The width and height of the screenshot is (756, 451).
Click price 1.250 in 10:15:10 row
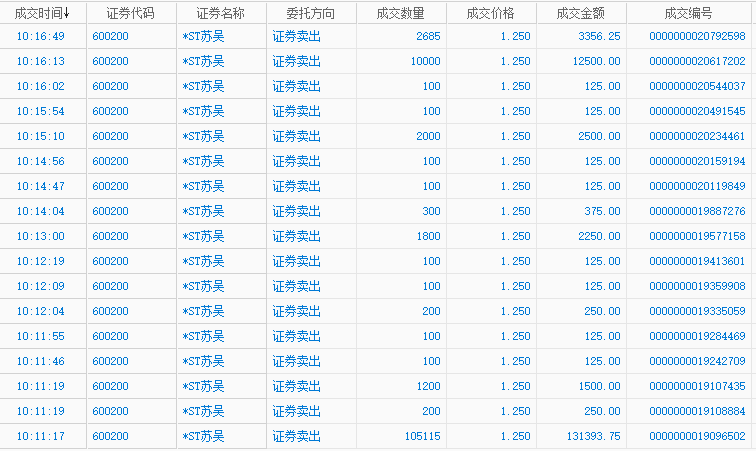coord(515,137)
